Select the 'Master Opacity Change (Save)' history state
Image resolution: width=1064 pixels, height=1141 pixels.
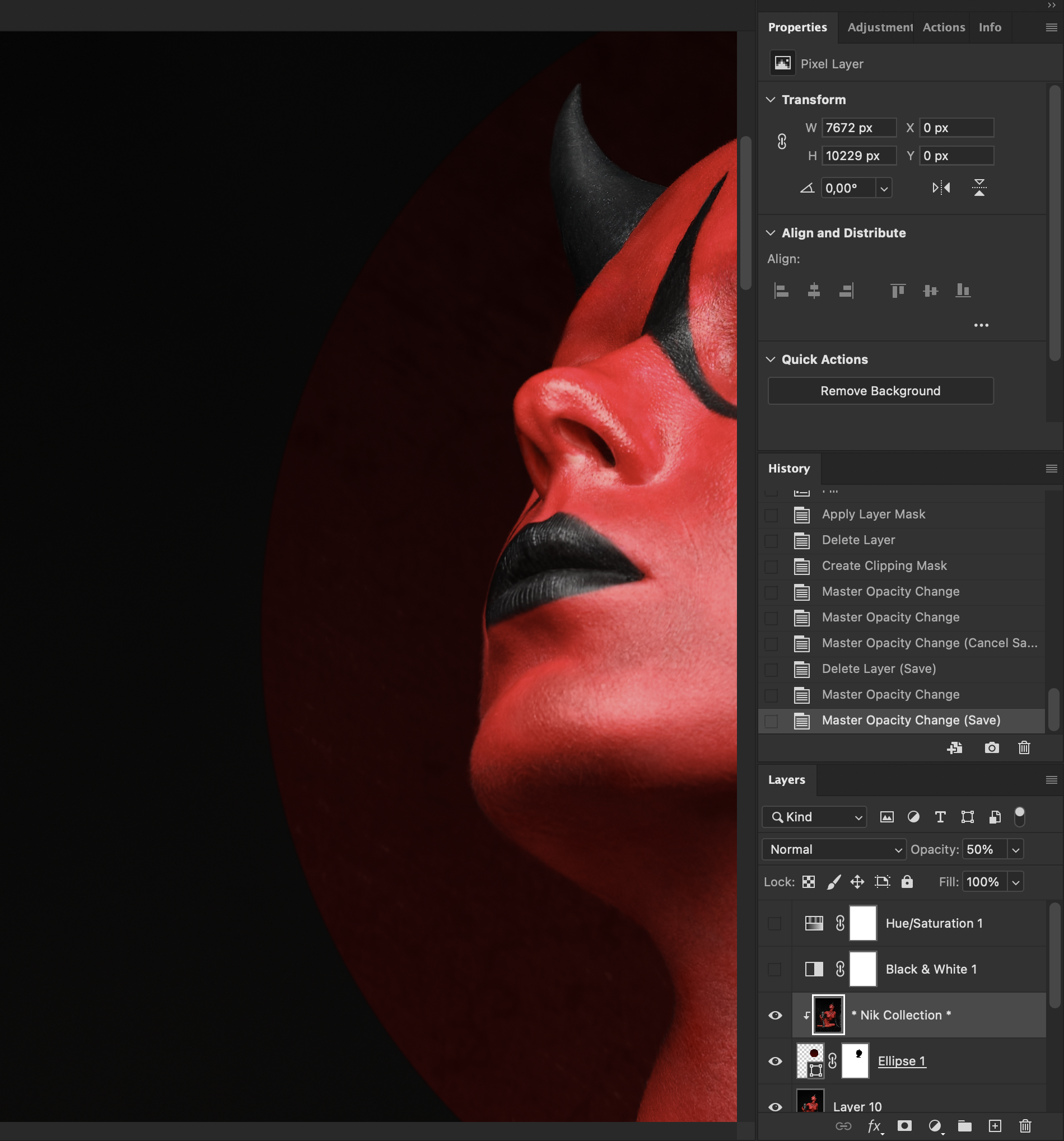coord(901,721)
